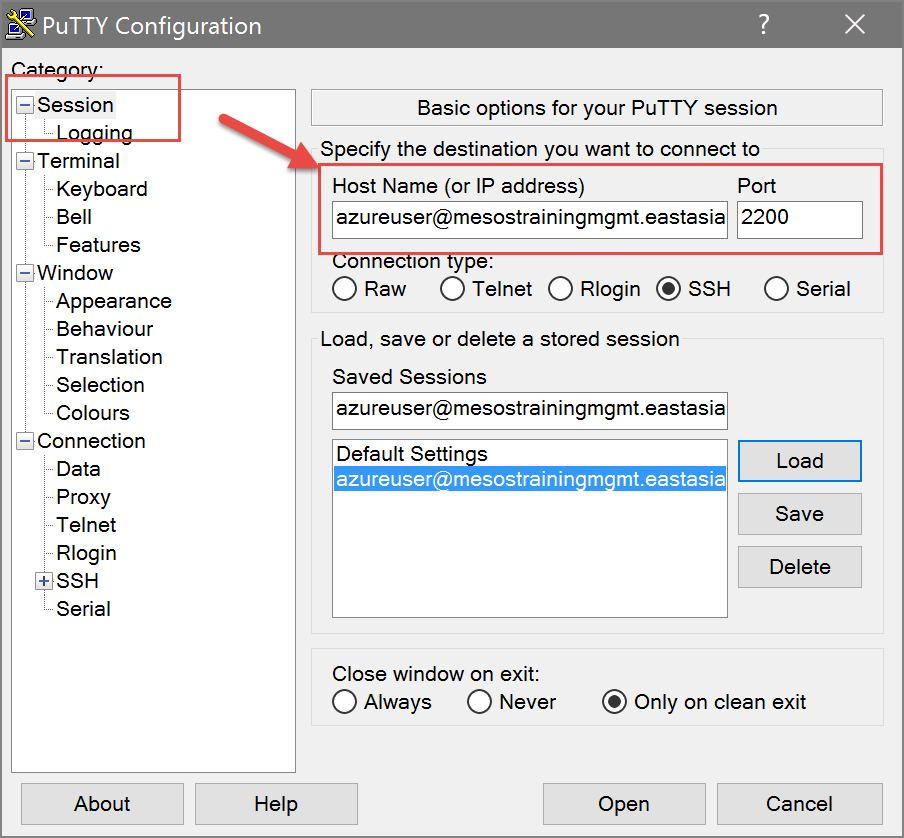Collapse the Session tree node
This screenshot has height=838, width=904.
point(24,105)
